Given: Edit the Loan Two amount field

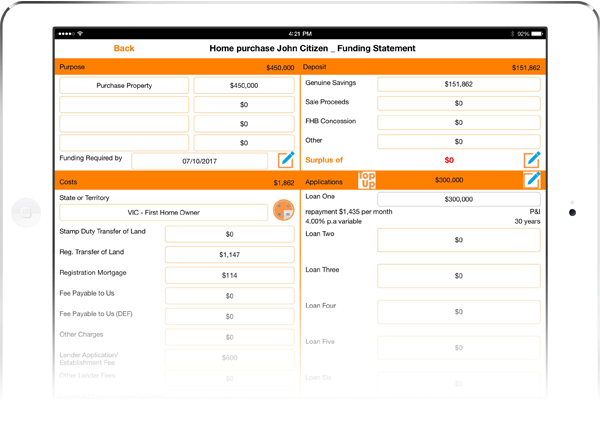Looking at the screenshot, I should pos(458,240).
